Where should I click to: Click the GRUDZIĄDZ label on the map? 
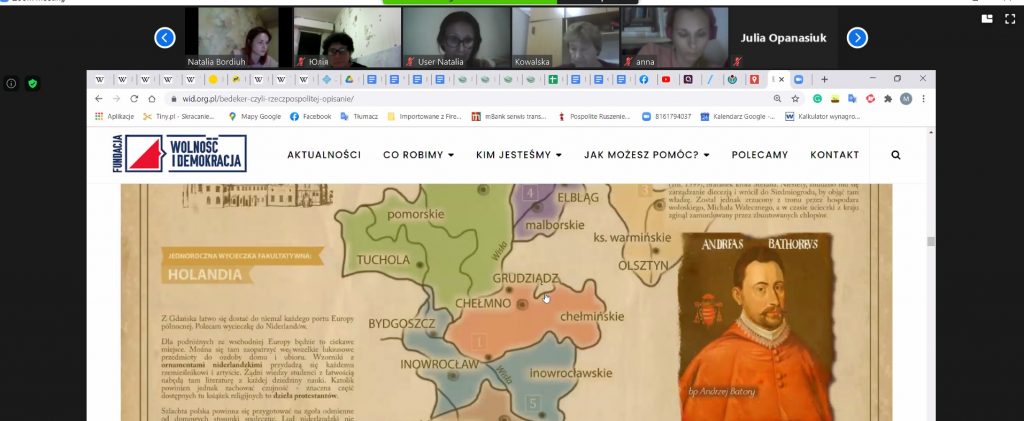[x=526, y=278]
